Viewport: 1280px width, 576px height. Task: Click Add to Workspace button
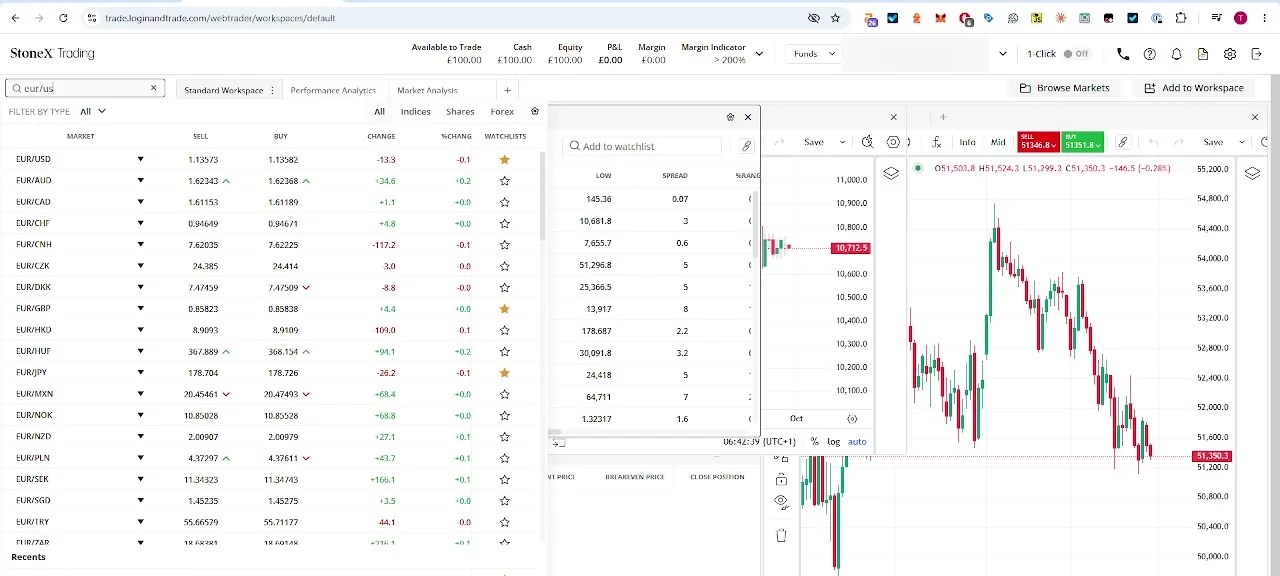1194,88
